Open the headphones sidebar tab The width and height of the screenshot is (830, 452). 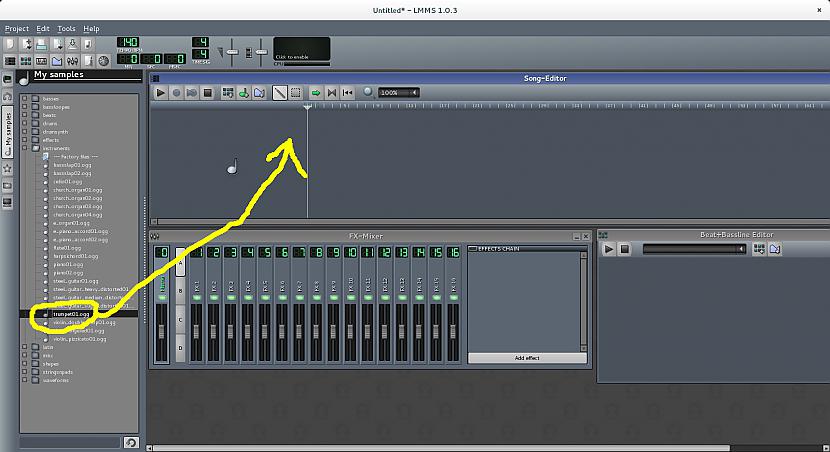click(x=7, y=97)
